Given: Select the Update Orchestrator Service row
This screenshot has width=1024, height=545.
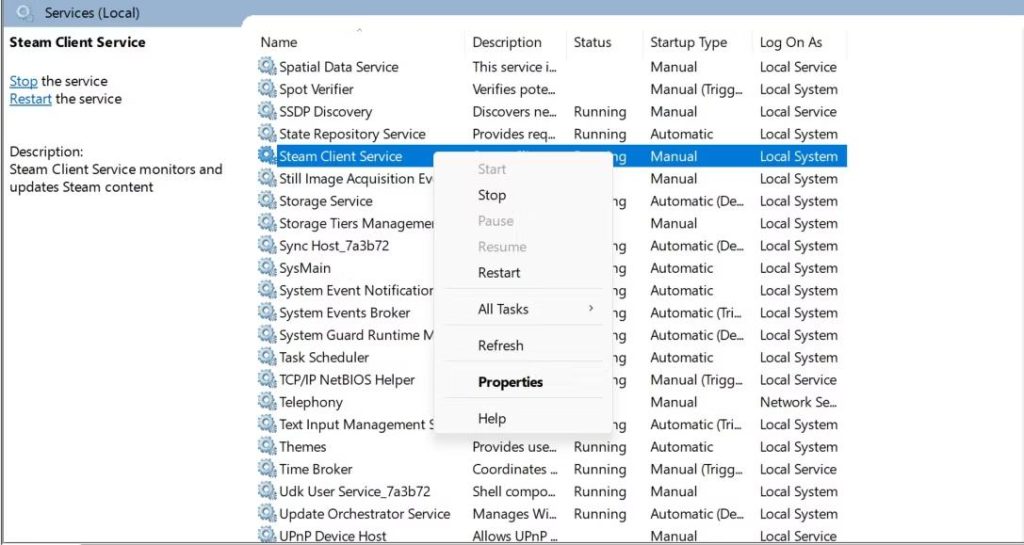Looking at the screenshot, I should [x=364, y=514].
